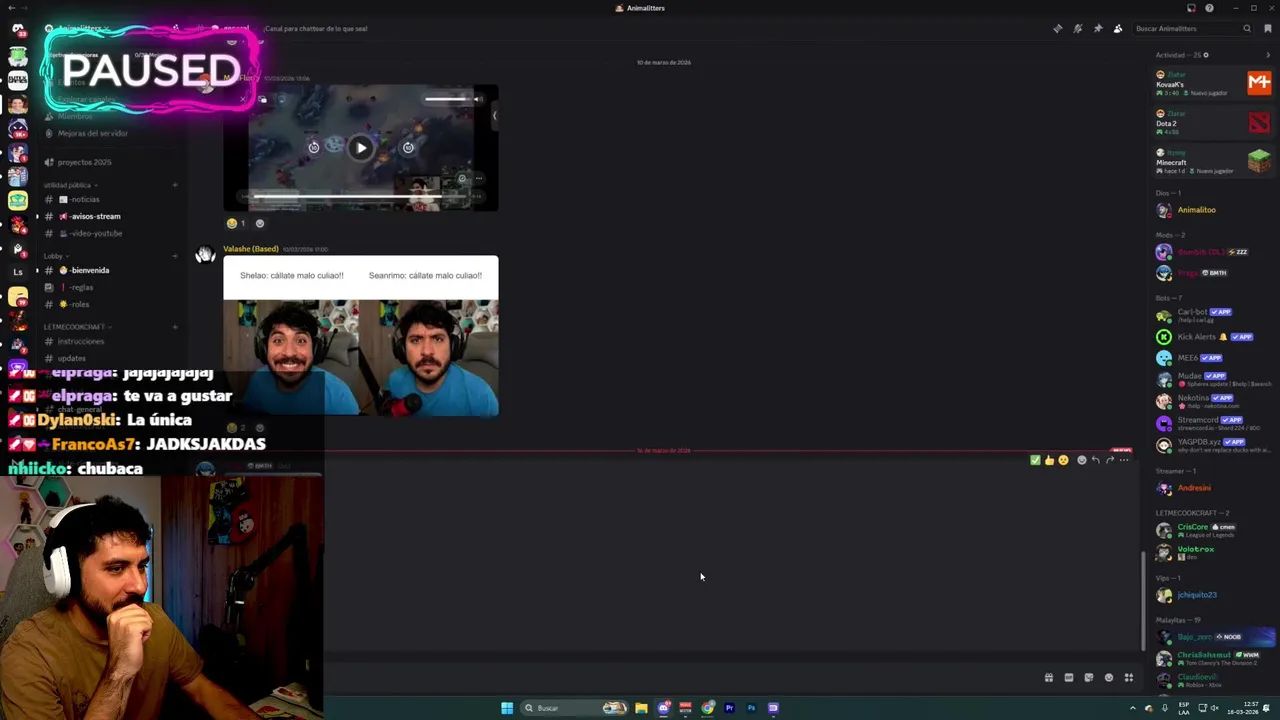
Task: Play the embedded video in chat
Action: click(x=361, y=148)
